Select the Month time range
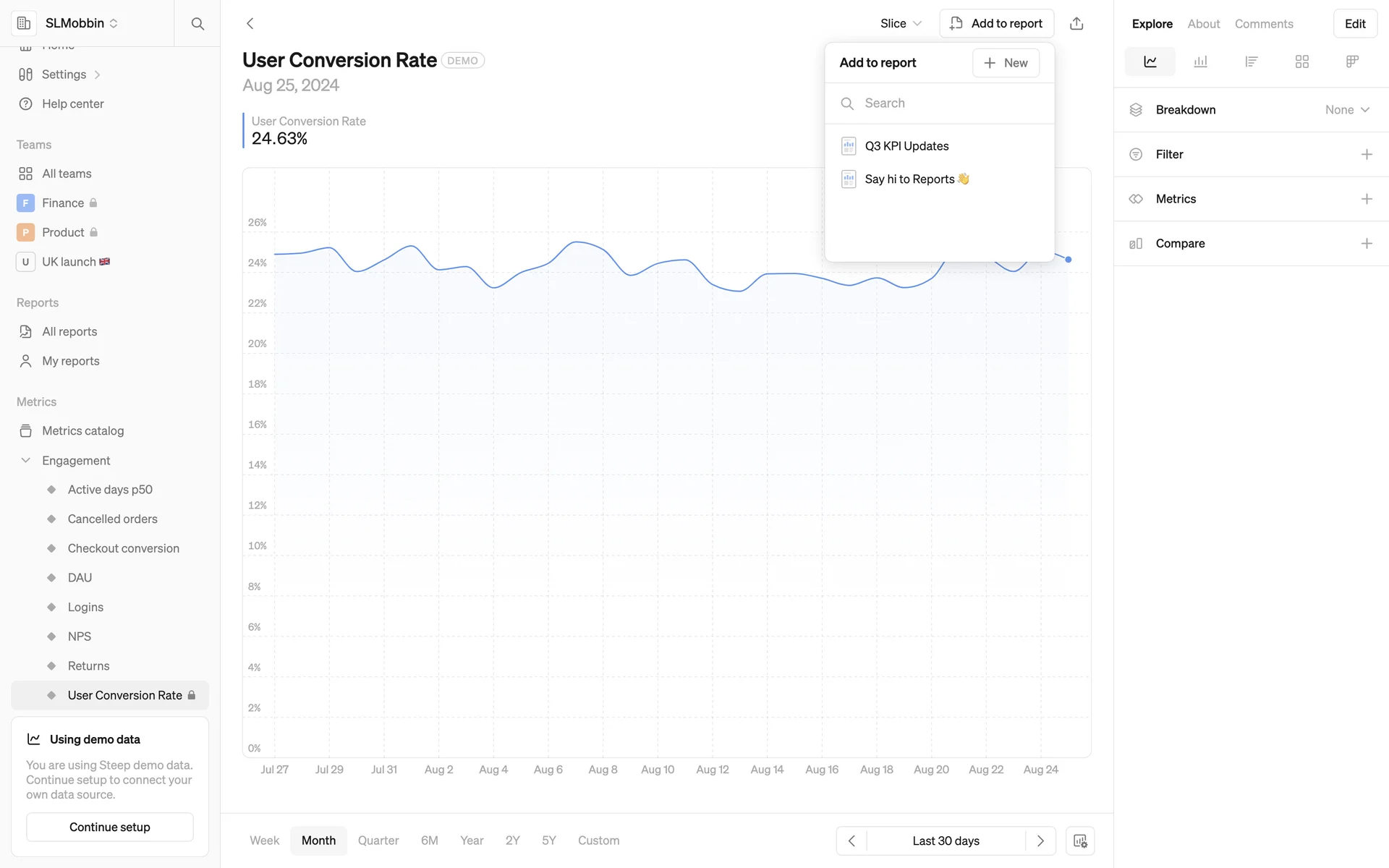The image size is (1389, 868). click(x=318, y=841)
